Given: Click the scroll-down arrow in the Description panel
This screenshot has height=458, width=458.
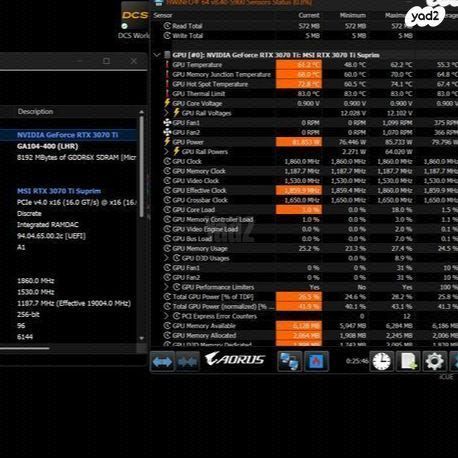Looking at the screenshot, I should [x=141, y=338].
